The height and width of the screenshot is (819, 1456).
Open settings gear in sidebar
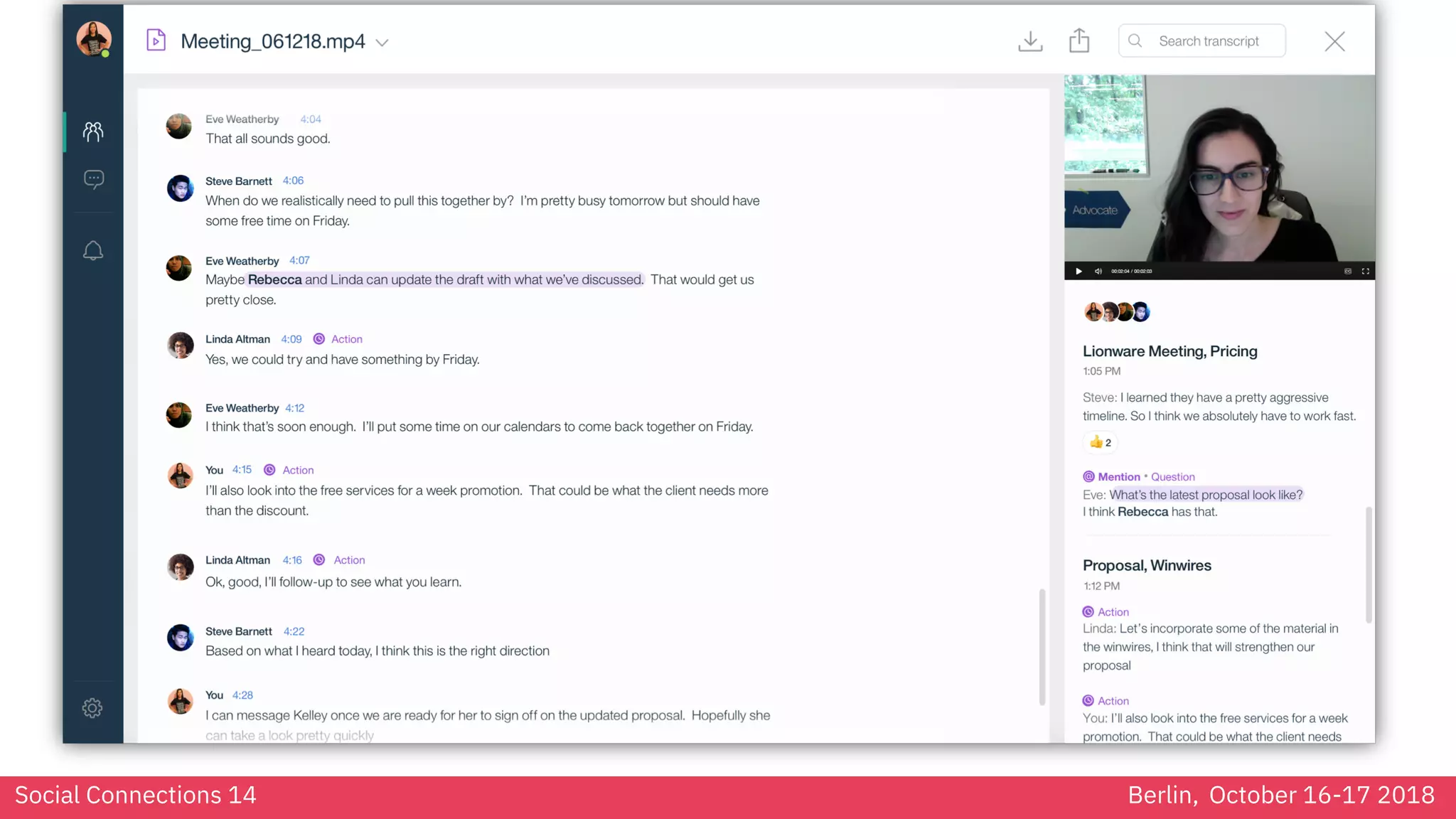[x=92, y=707]
